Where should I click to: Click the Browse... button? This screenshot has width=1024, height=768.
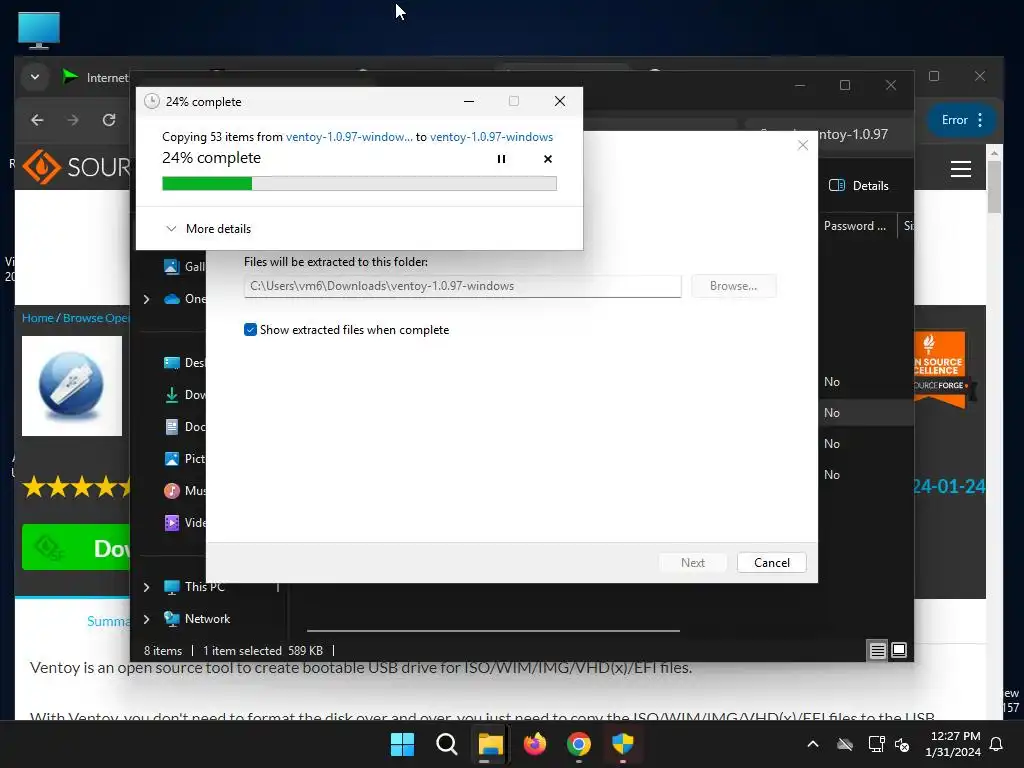(x=733, y=286)
